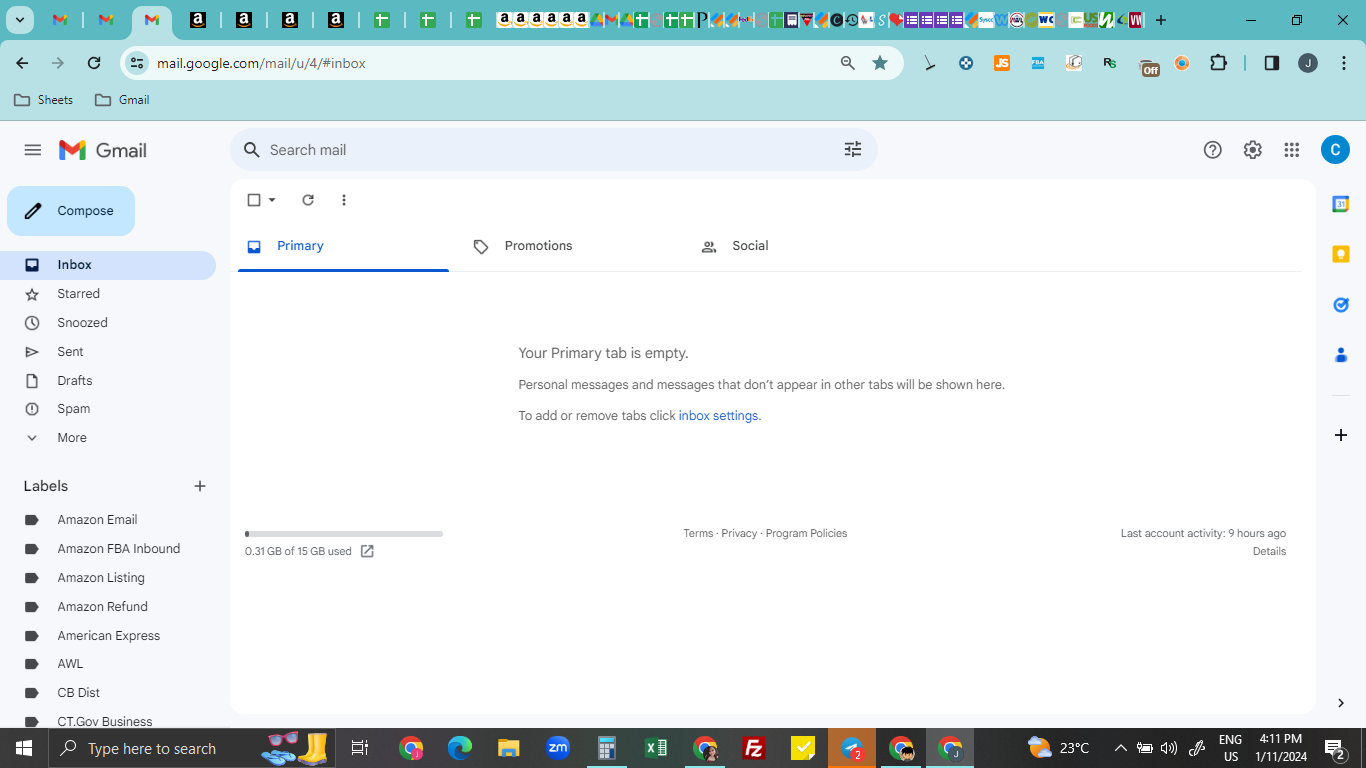Screen dimensions: 1366x768
Task: Toggle the select all messages checkbox
Action: tap(254, 200)
